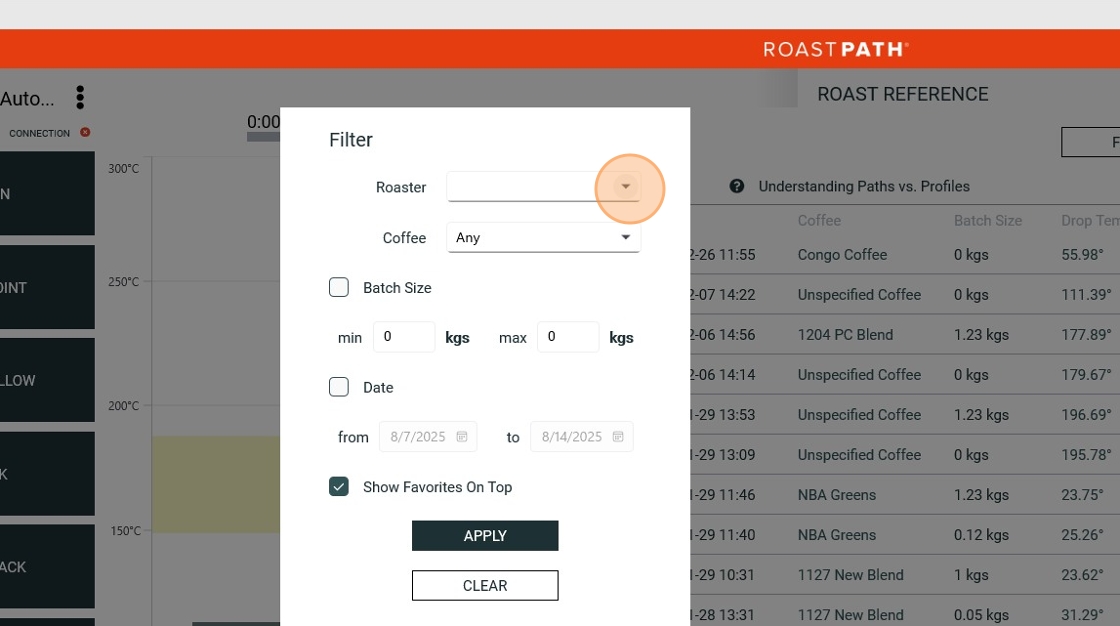
Task: Click the ROASTPATH logo in header
Action: pyautogui.click(x=836, y=49)
